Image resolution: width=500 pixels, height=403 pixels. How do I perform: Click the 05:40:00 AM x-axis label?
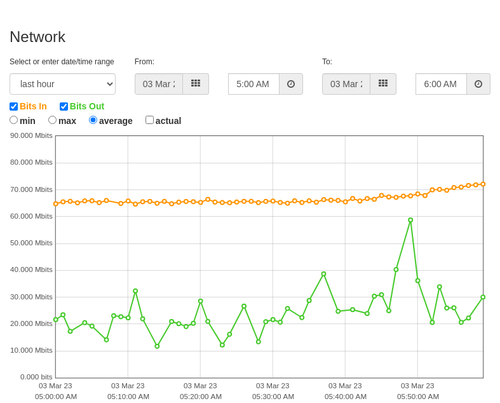[x=345, y=397]
